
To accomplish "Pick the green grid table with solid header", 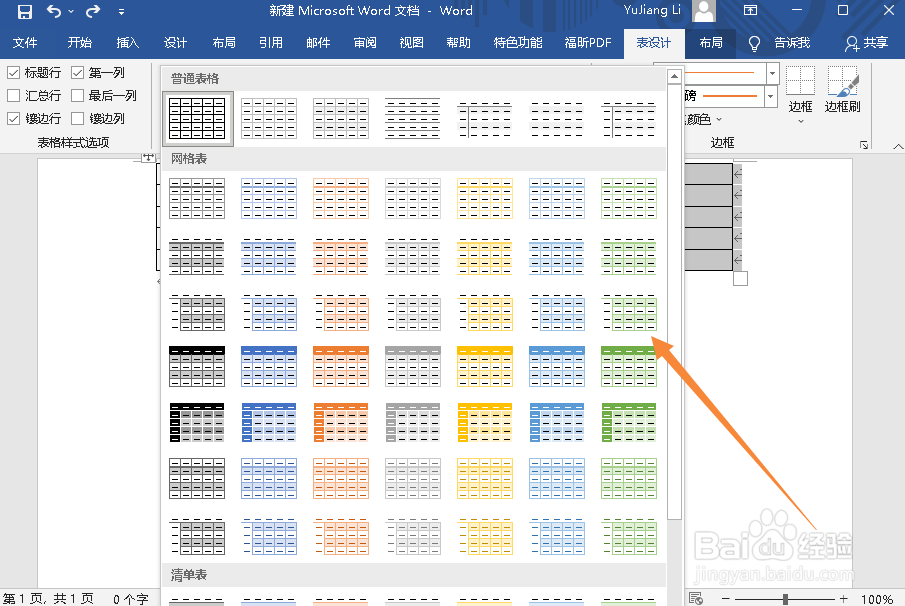I will coord(629,366).
